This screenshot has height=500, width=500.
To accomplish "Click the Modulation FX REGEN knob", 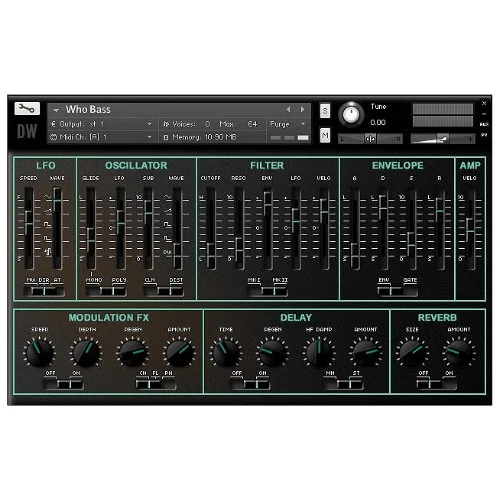I will pyautogui.click(x=133, y=352).
